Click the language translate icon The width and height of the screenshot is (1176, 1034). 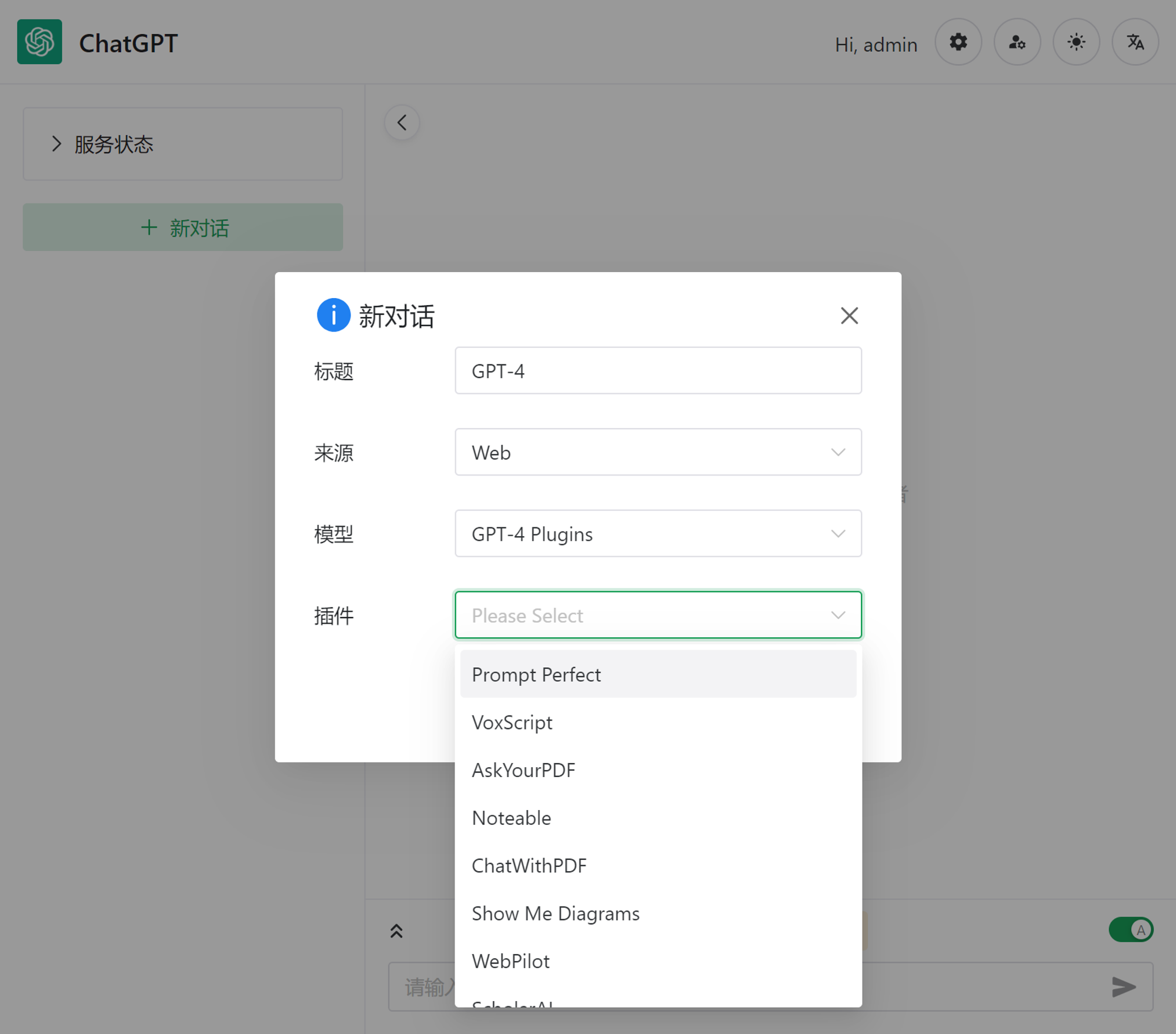tap(1135, 42)
